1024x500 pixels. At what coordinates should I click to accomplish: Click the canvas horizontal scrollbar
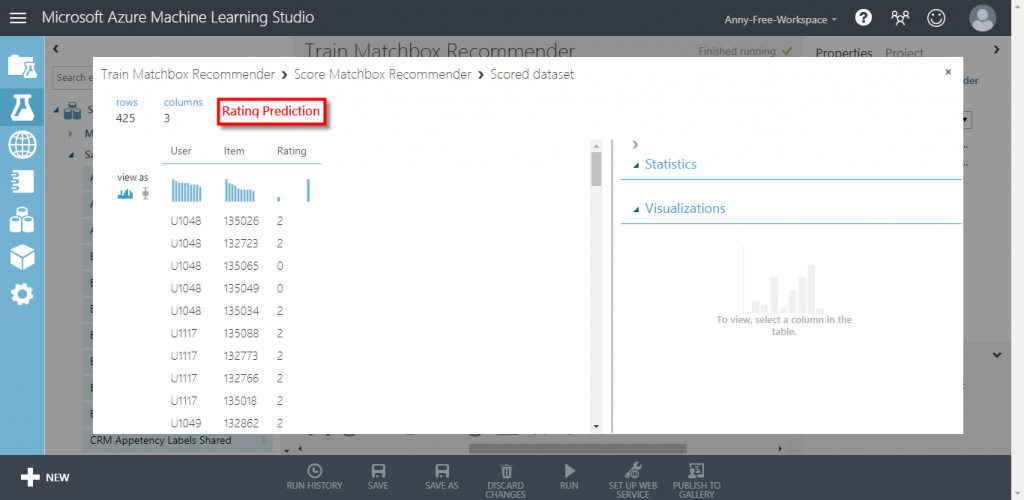(578, 448)
